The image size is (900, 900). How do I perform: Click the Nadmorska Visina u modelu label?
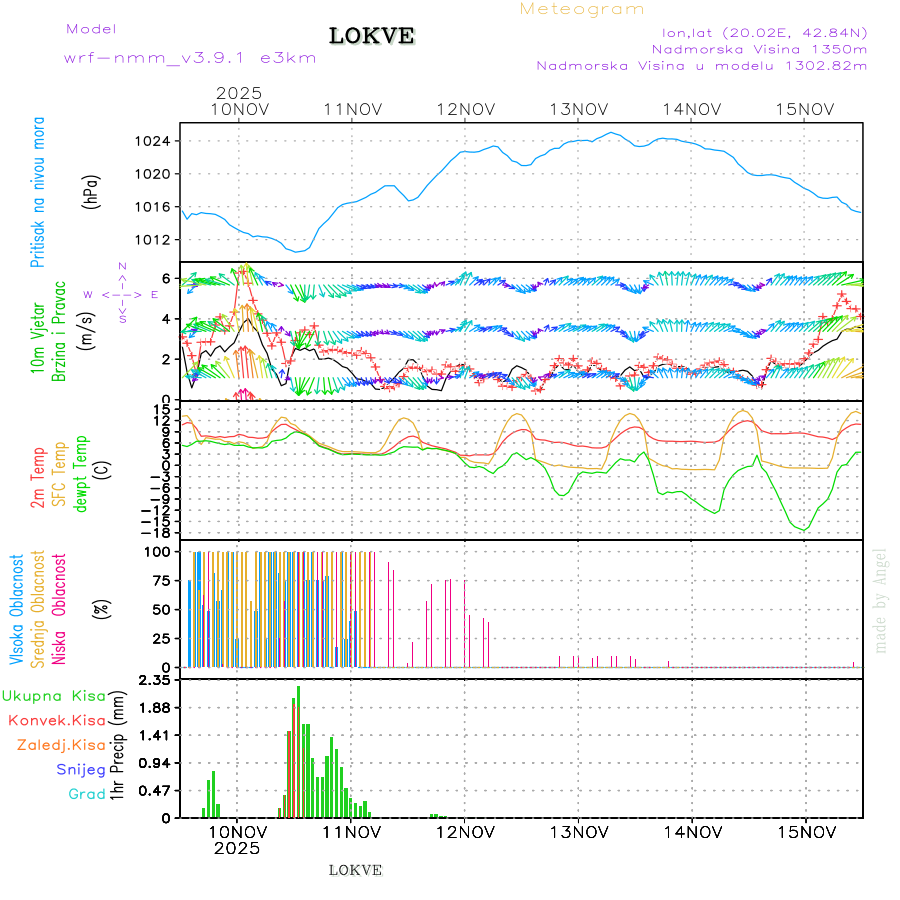[x=701, y=66]
